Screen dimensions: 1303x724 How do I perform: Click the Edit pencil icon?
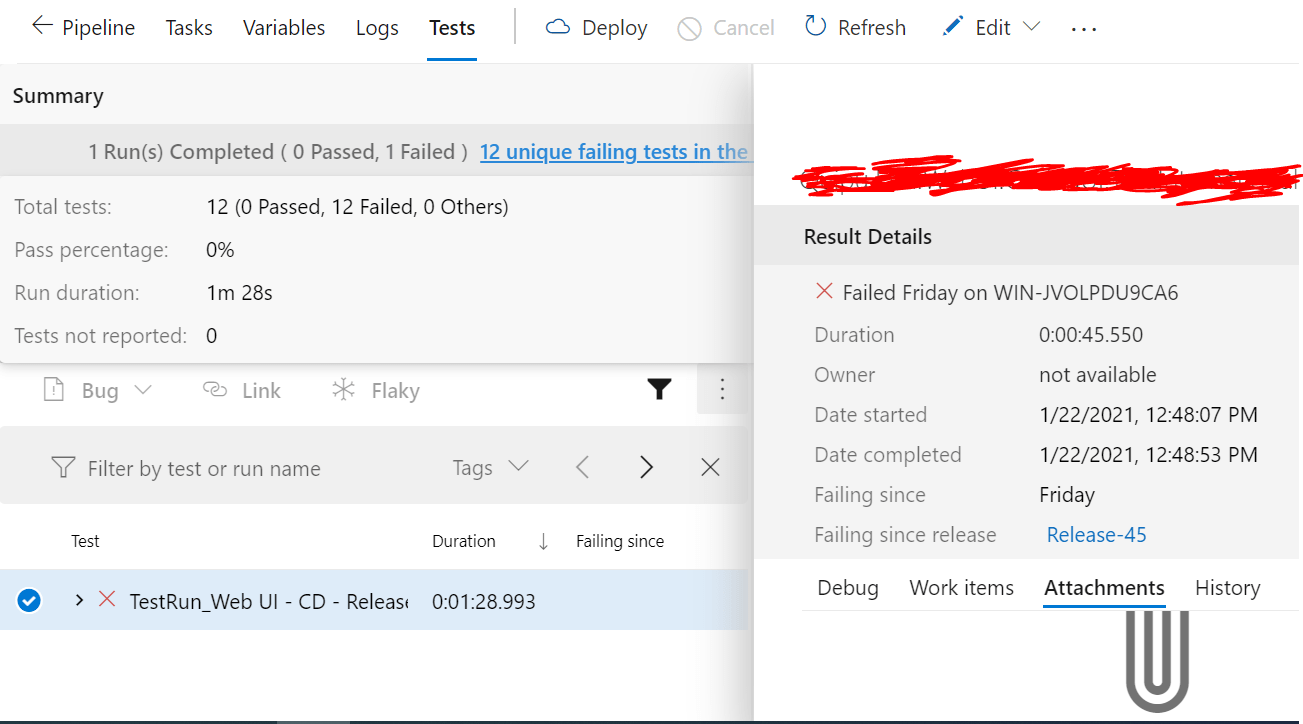pyautogui.click(x=951, y=27)
